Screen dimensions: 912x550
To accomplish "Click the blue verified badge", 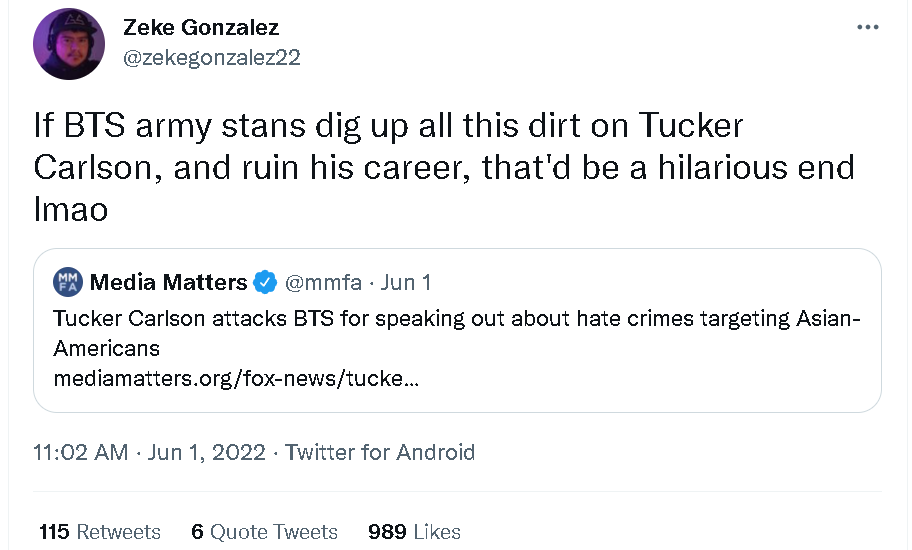I will point(265,282).
